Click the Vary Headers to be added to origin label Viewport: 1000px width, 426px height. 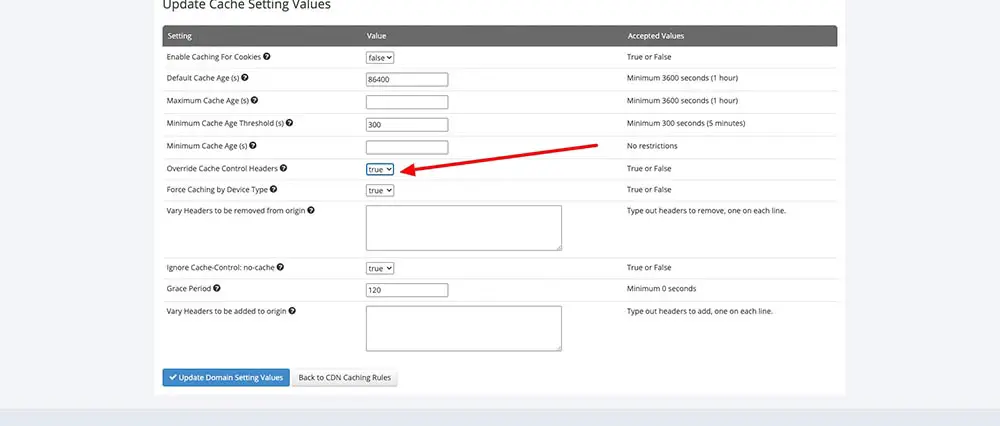point(226,312)
